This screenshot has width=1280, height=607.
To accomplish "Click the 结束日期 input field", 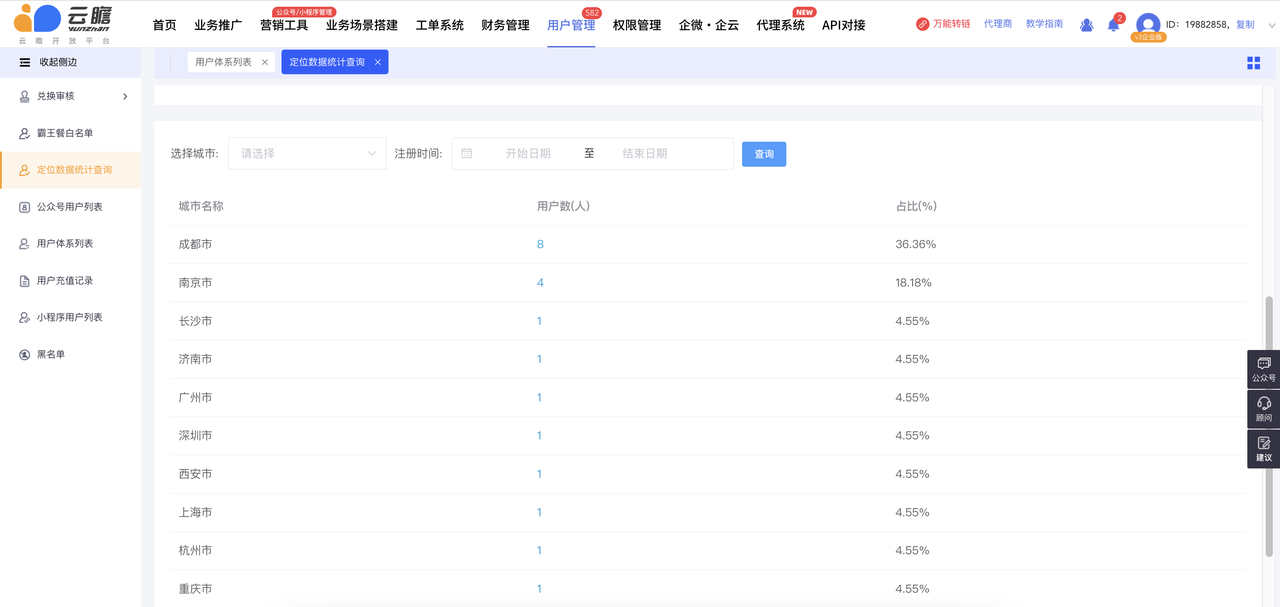I will [644, 154].
